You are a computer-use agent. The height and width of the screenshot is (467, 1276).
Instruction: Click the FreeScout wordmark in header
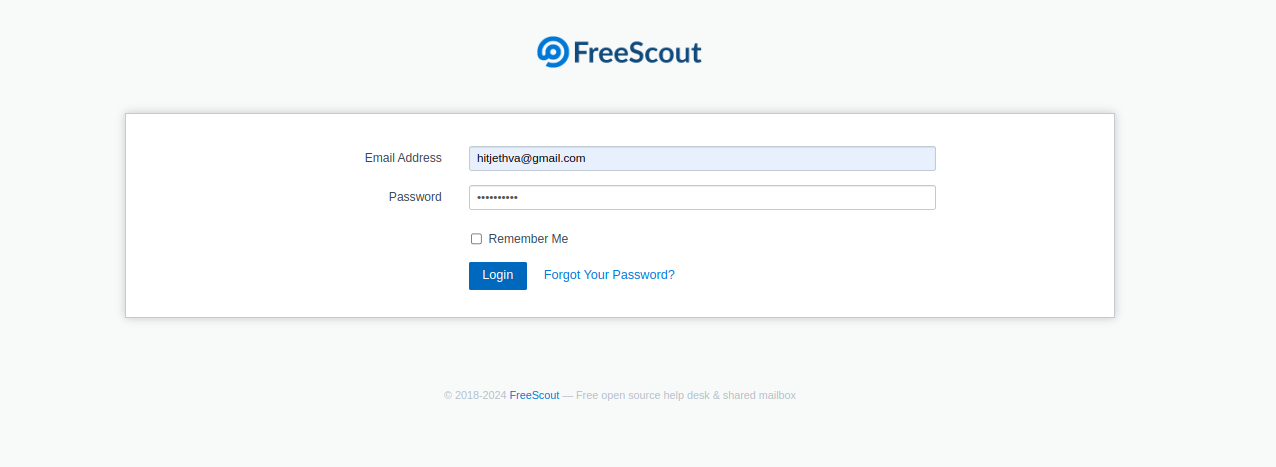click(x=637, y=52)
